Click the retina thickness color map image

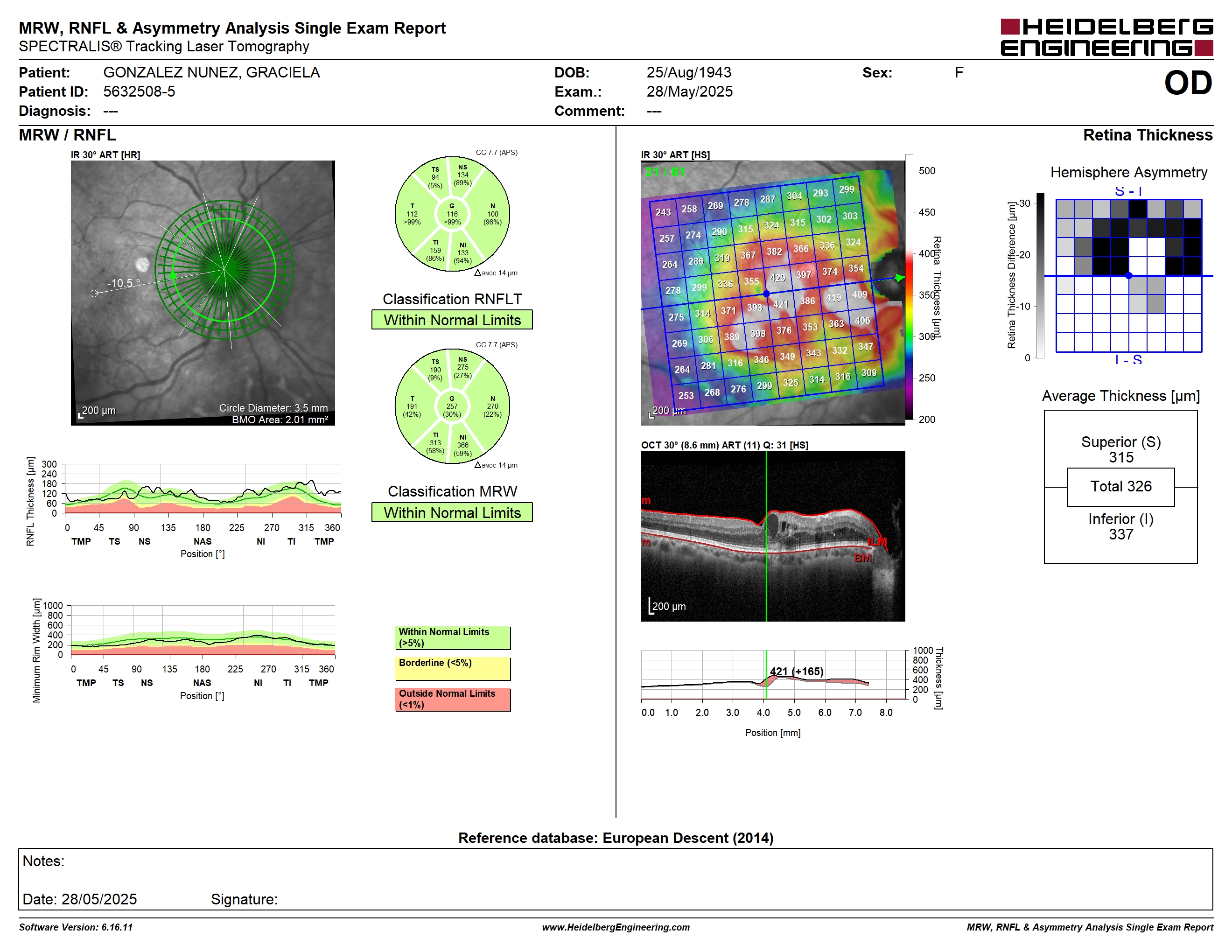tap(773, 293)
